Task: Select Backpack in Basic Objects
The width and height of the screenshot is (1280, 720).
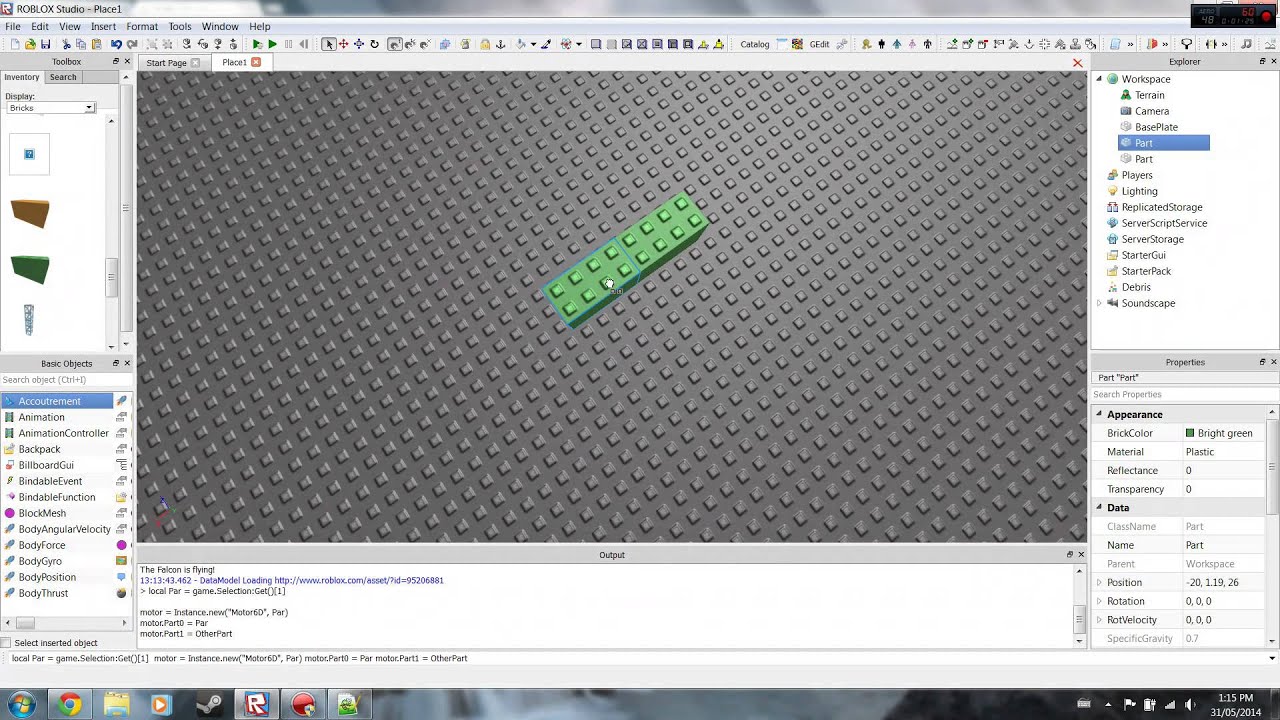Action: [x=39, y=449]
